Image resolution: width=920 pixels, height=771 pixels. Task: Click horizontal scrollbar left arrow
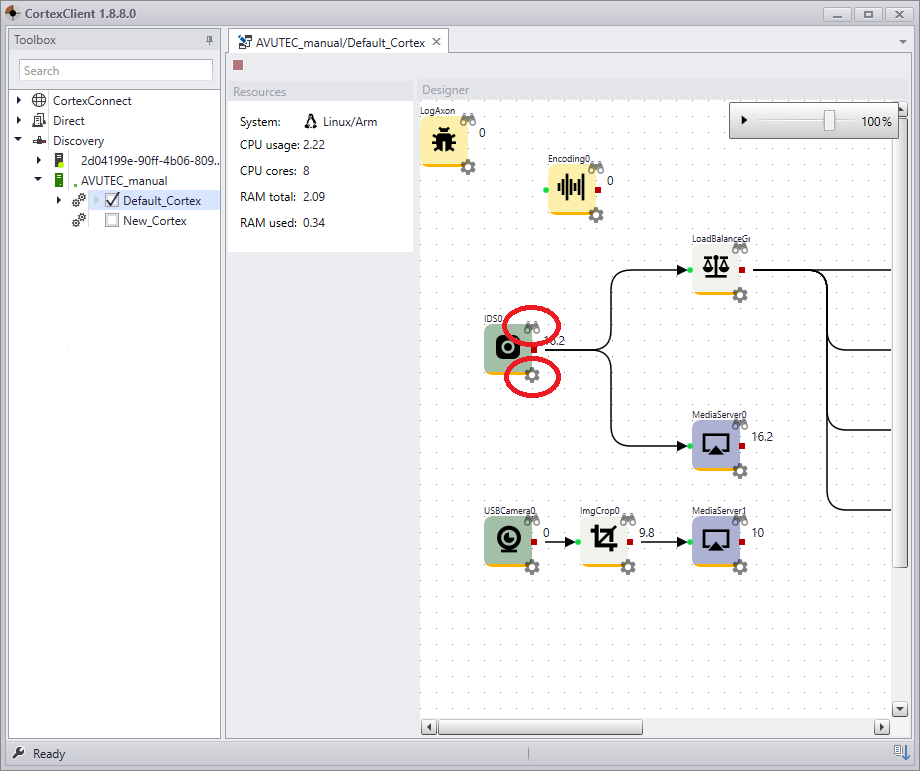click(429, 727)
